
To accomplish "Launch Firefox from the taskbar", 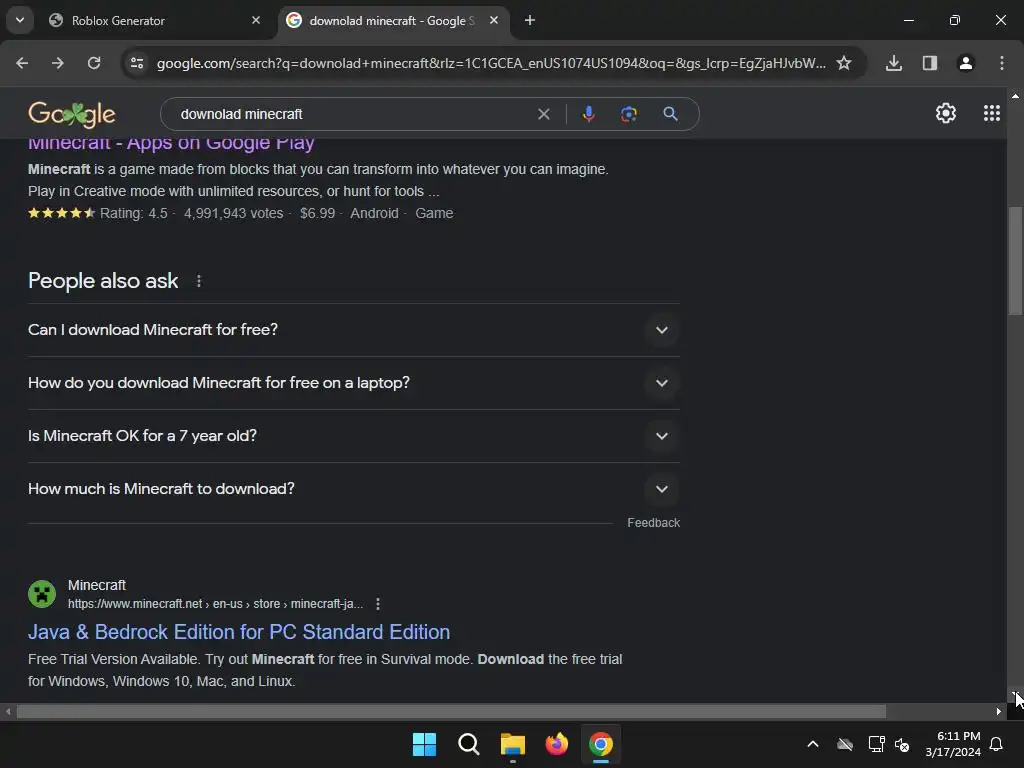I will (556, 744).
